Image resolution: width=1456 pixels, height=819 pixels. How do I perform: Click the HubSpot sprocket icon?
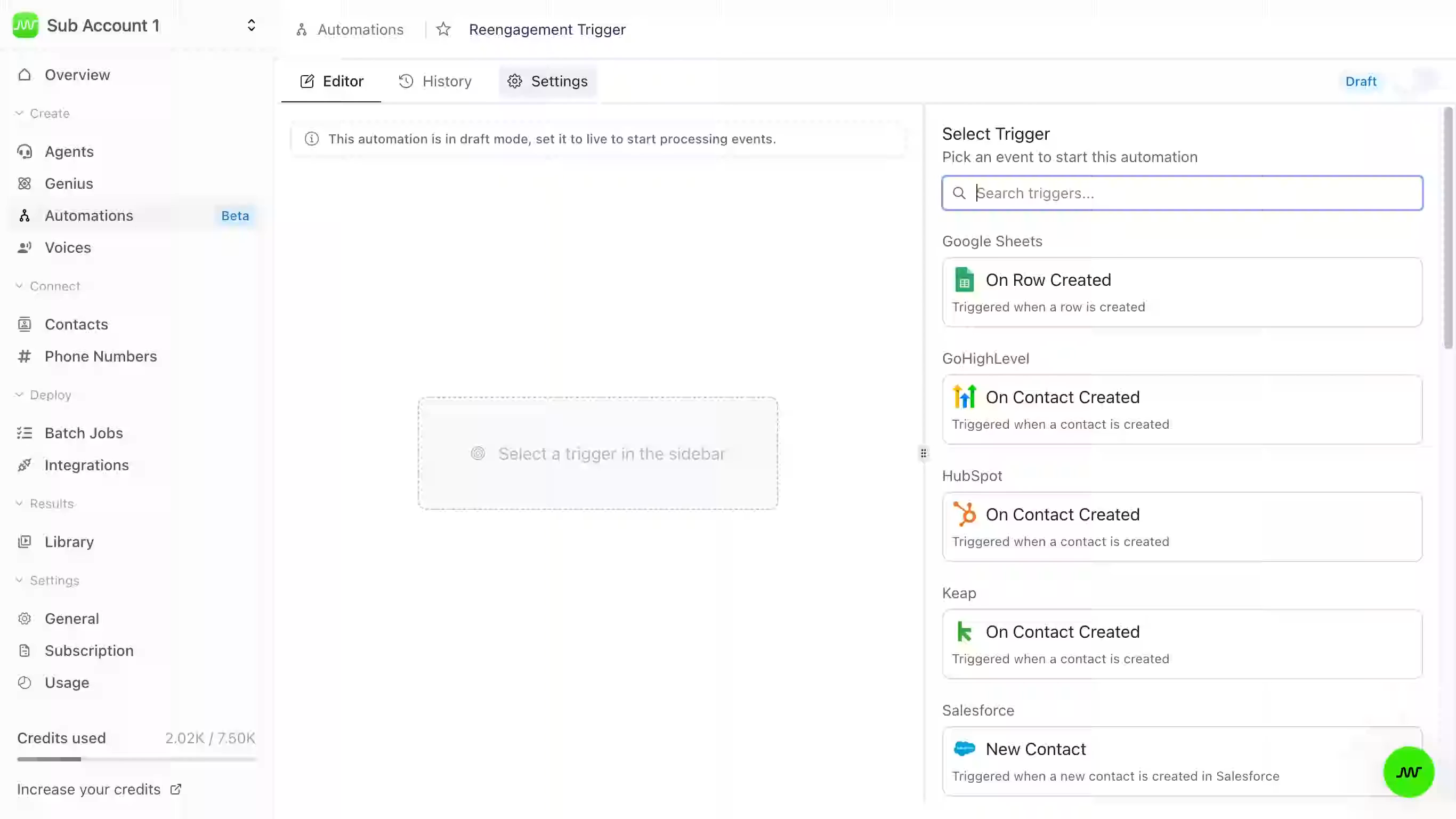point(964,514)
